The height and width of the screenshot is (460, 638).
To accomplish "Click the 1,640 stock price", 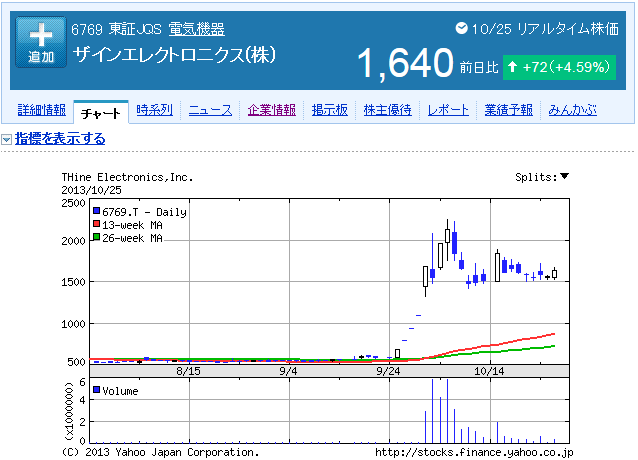I will click(405, 63).
